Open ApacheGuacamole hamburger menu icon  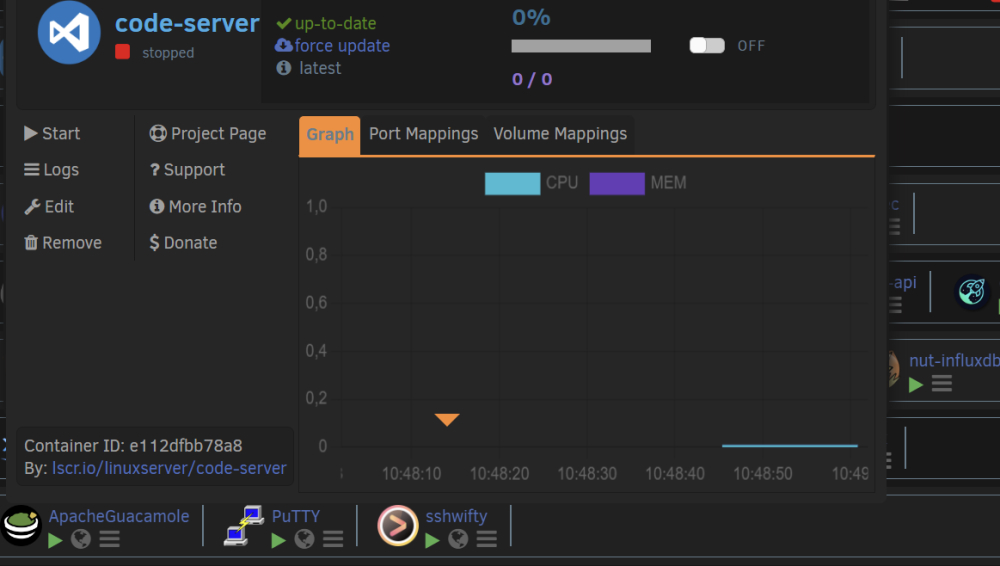(x=110, y=540)
